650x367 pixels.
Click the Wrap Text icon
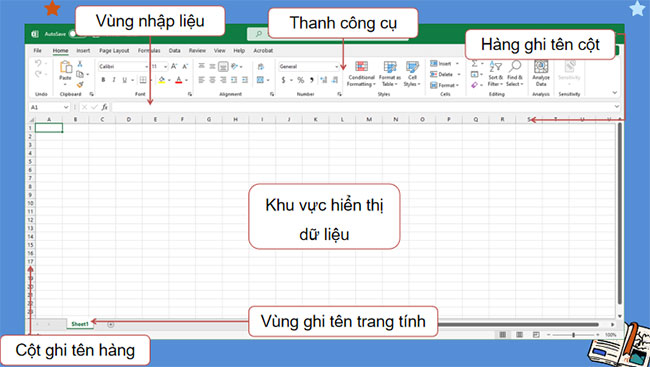pyautogui.click(x=261, y=66)
